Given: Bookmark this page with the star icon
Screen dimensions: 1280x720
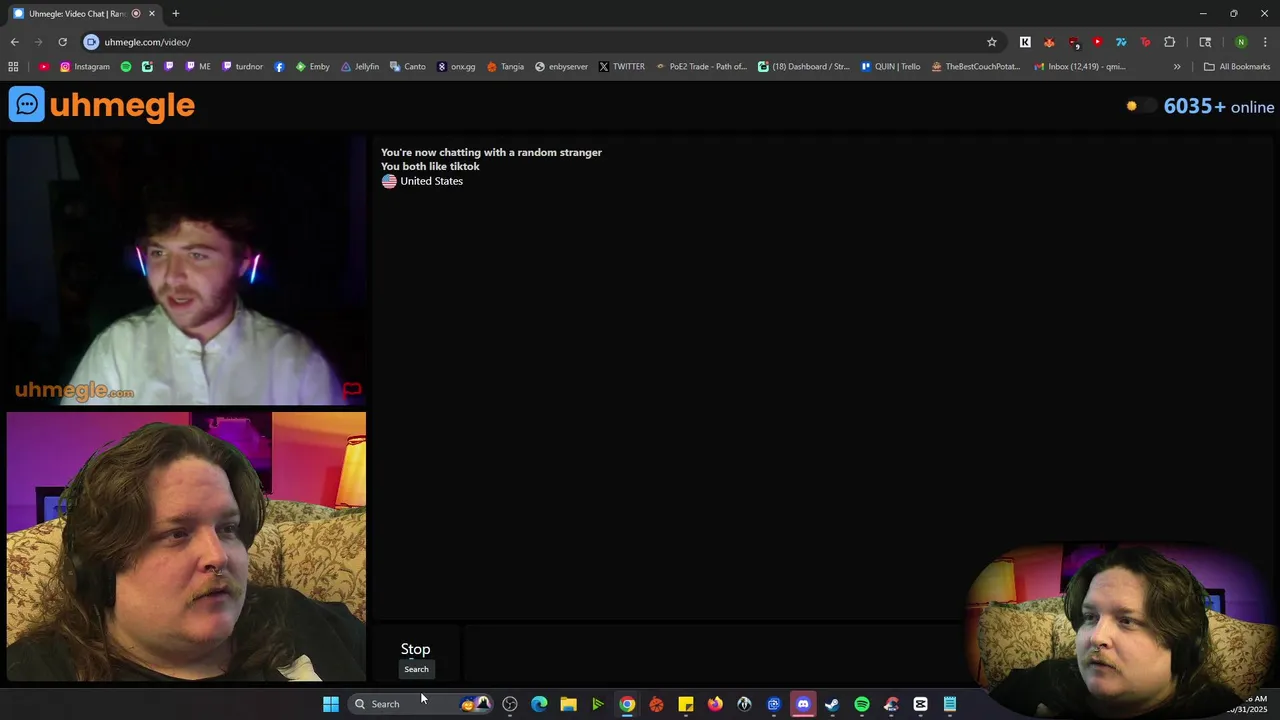Looking at the screenshot, I should (992, 42).
